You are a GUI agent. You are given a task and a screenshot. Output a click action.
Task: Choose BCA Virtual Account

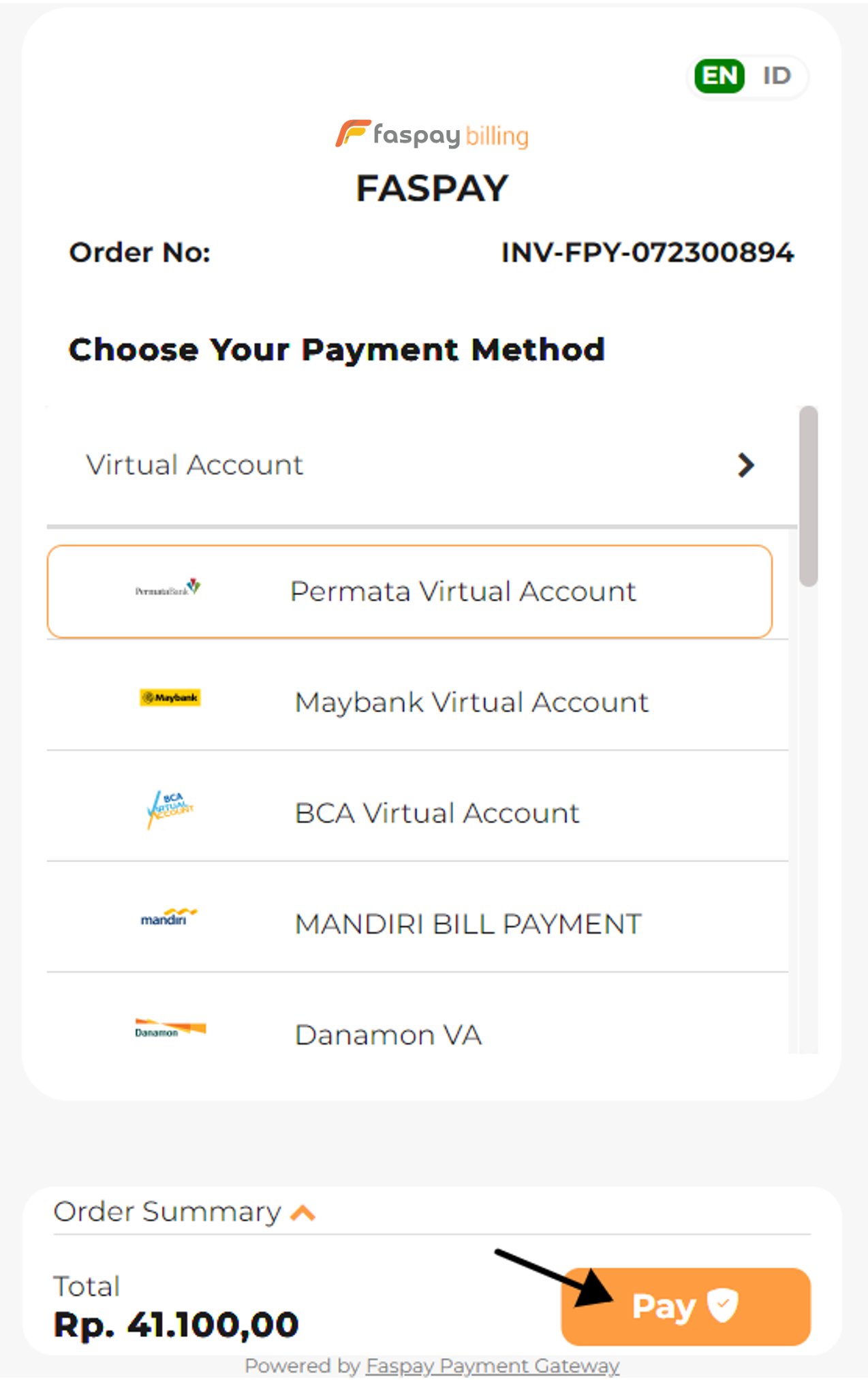437,814
